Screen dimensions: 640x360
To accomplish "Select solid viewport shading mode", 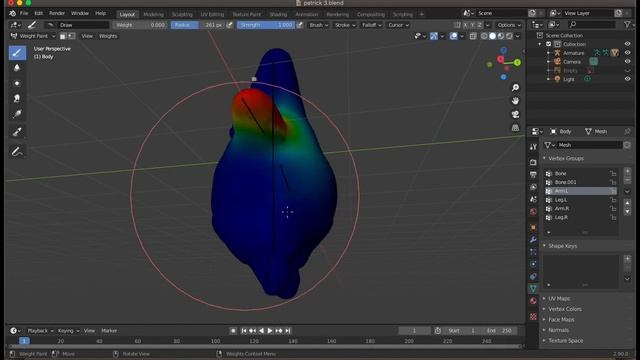I will (493, 36).
